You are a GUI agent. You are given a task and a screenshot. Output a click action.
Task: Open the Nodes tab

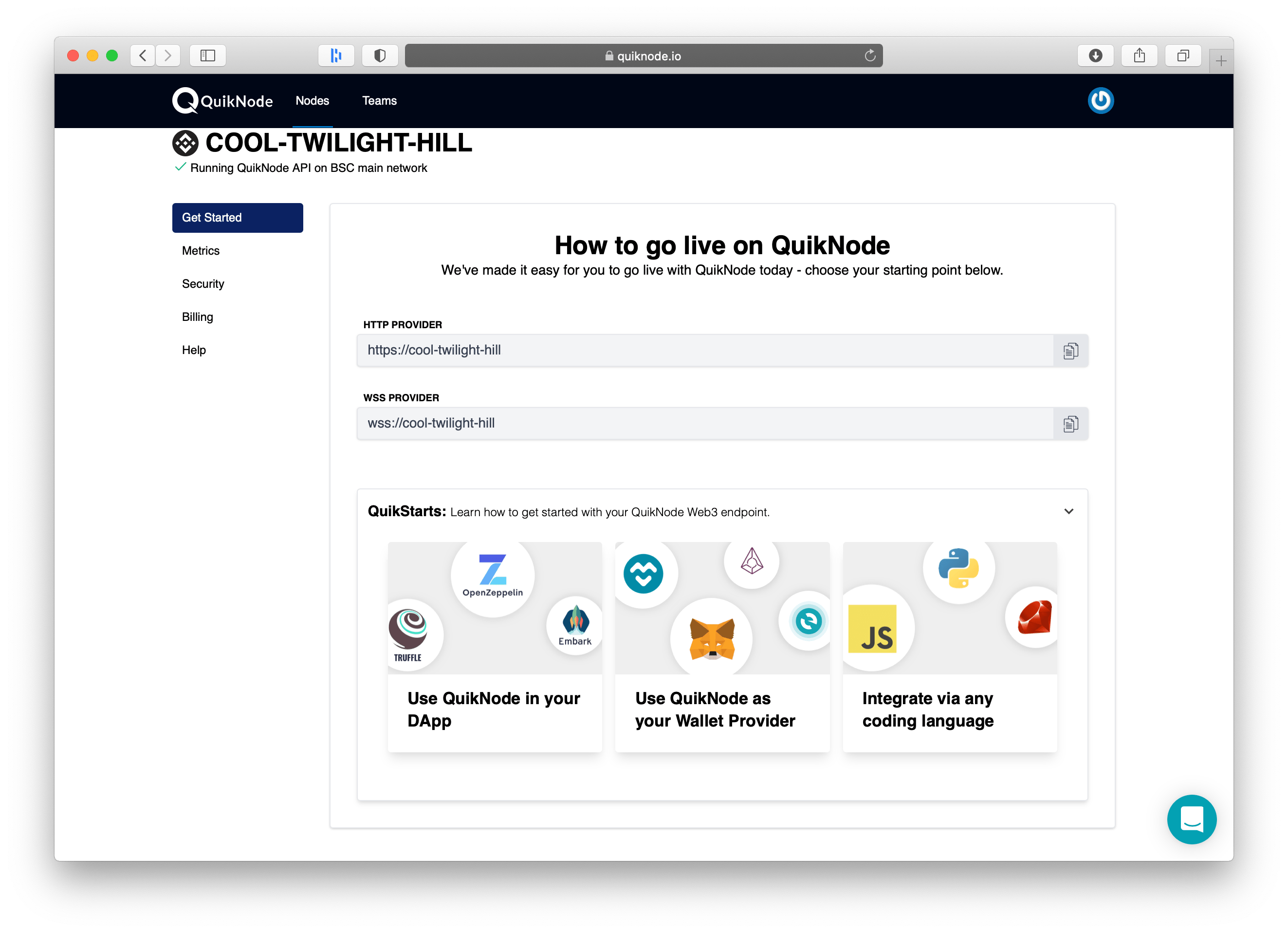tap(313, 101)
